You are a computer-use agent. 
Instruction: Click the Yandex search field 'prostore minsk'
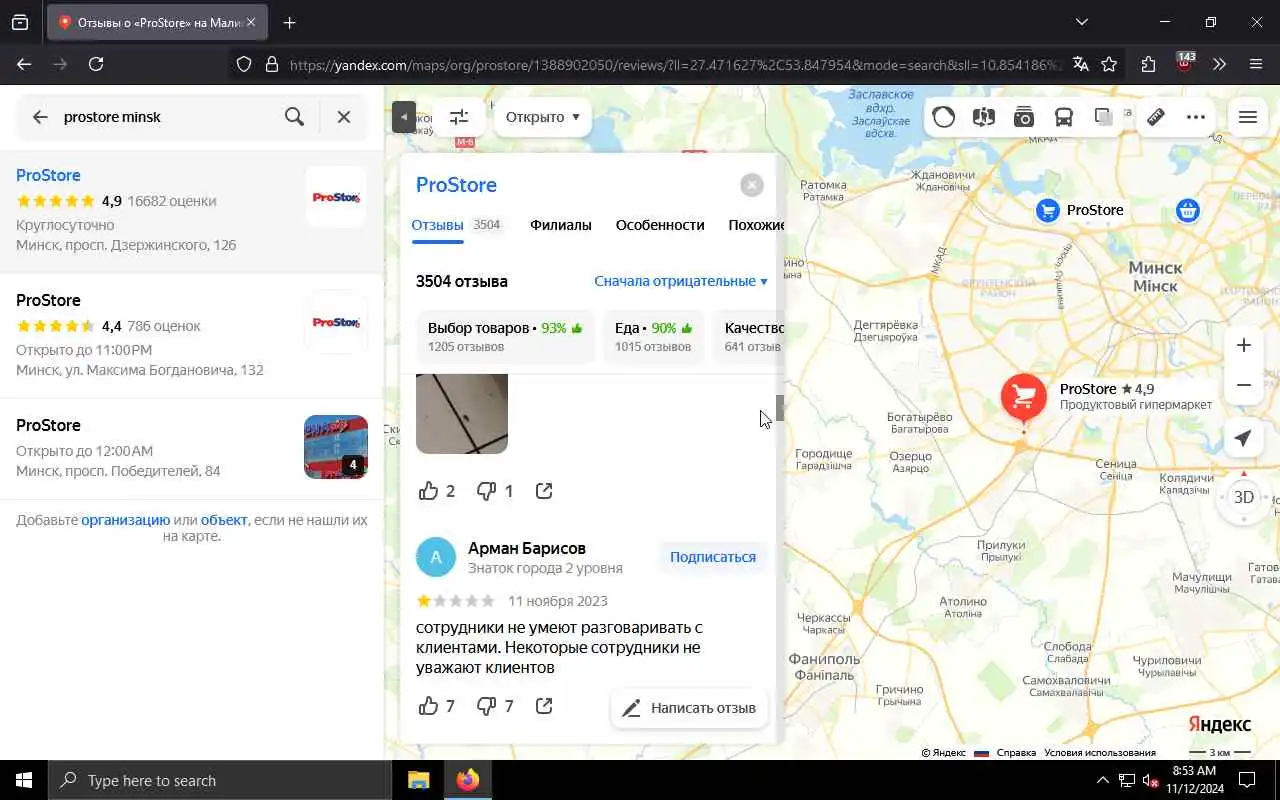pos(165,117)
